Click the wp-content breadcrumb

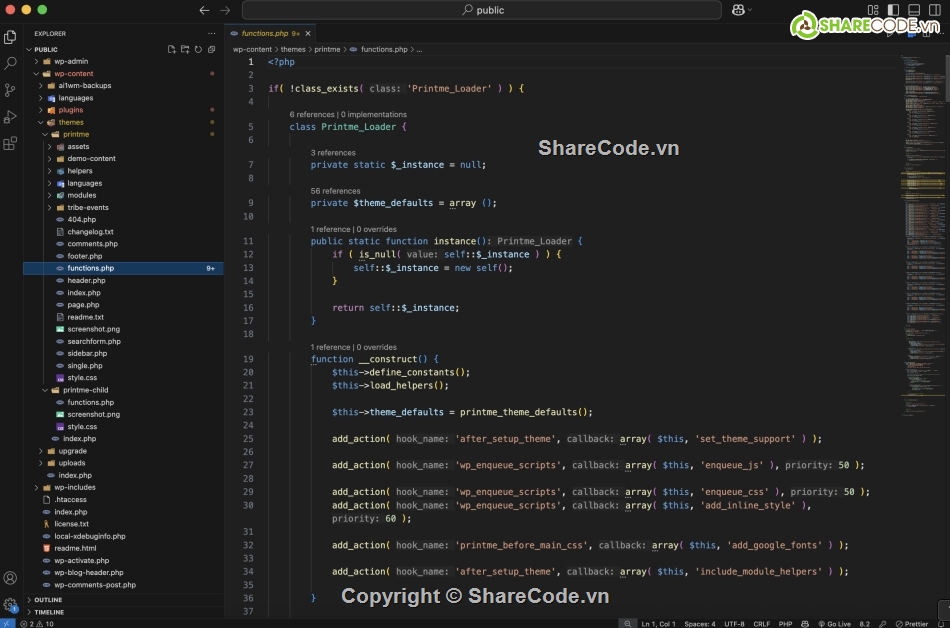[x=252, y=50]
